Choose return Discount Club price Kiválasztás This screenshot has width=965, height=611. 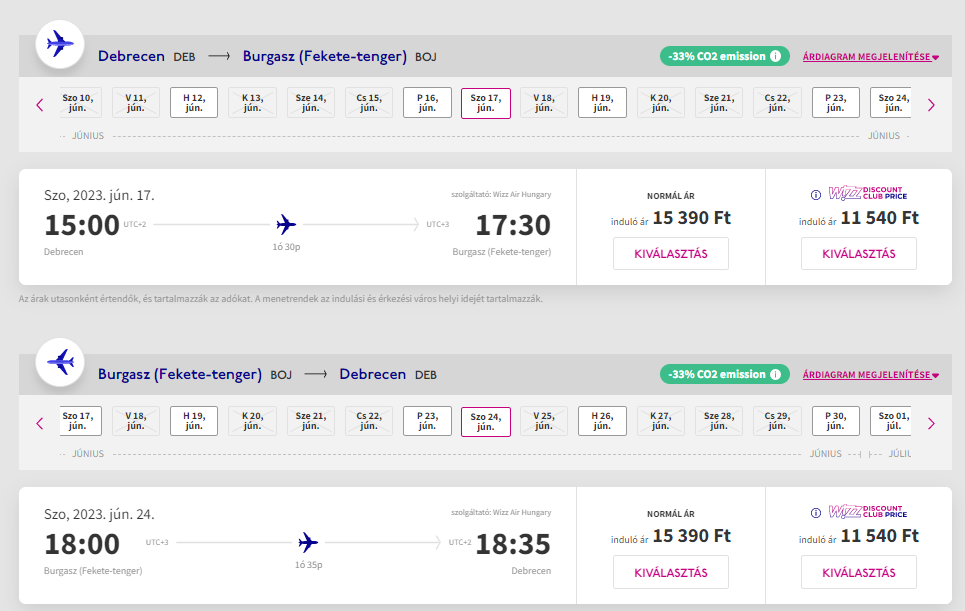coord(858,572)
